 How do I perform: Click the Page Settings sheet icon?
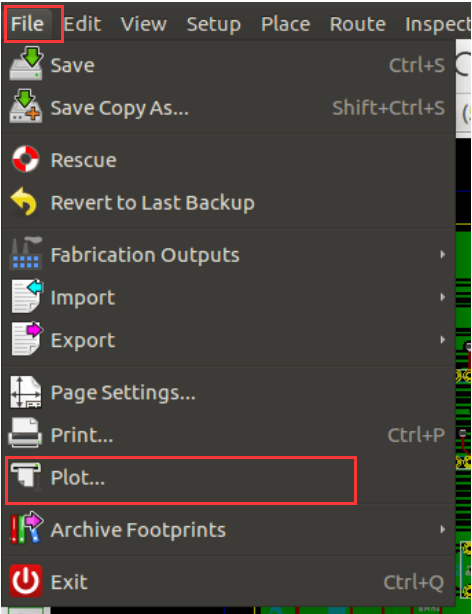point(26,392)
